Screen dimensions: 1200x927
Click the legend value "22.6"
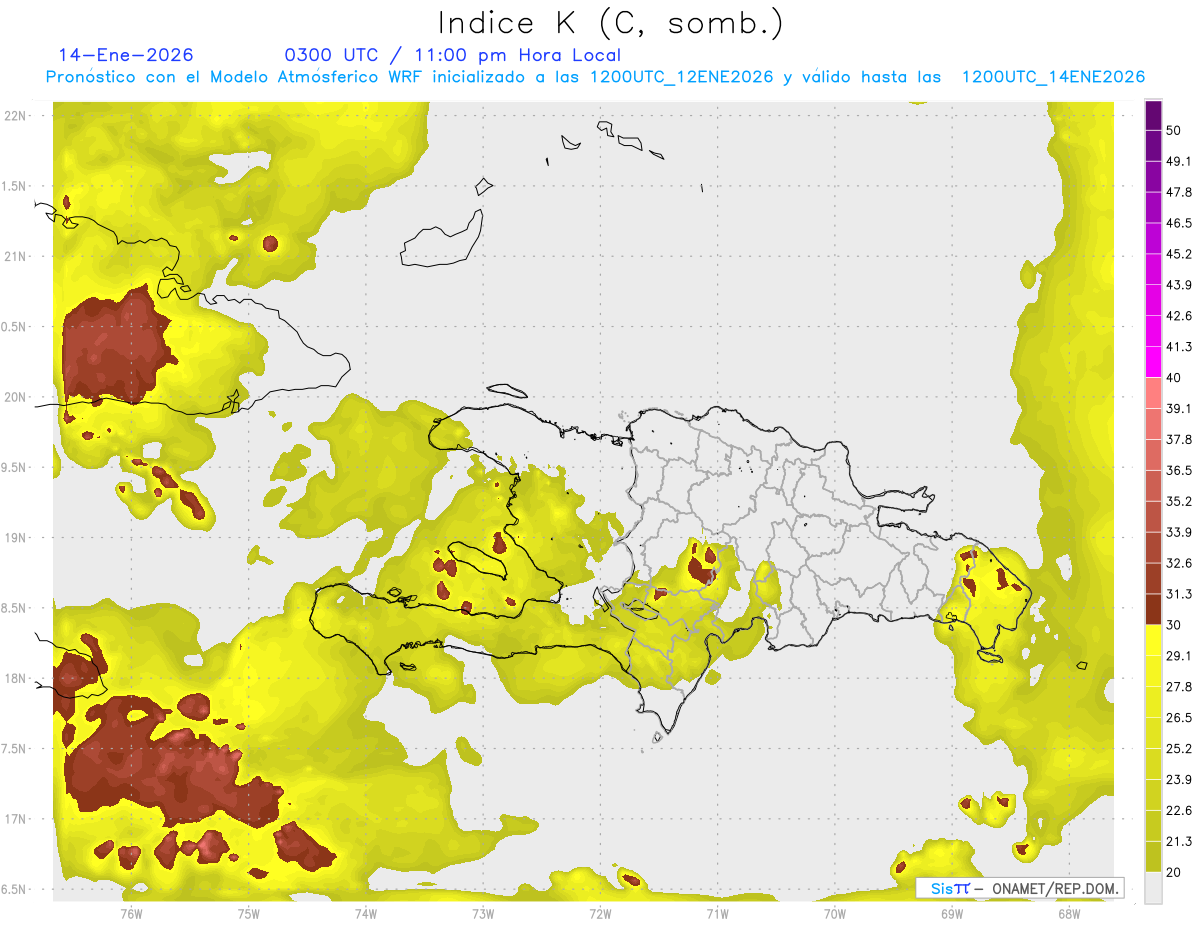1179,810
